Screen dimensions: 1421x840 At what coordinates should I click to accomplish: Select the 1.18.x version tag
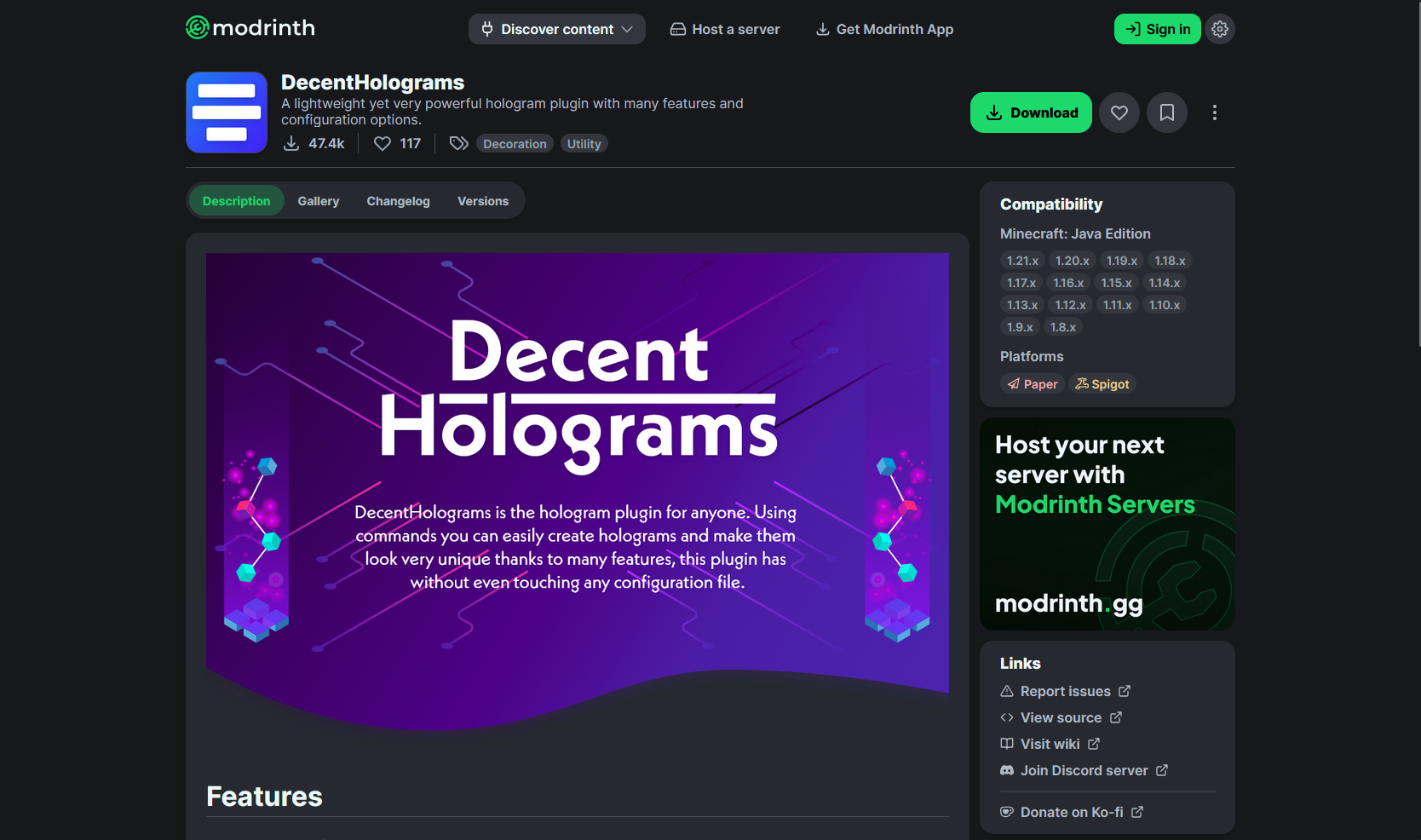1170,261
